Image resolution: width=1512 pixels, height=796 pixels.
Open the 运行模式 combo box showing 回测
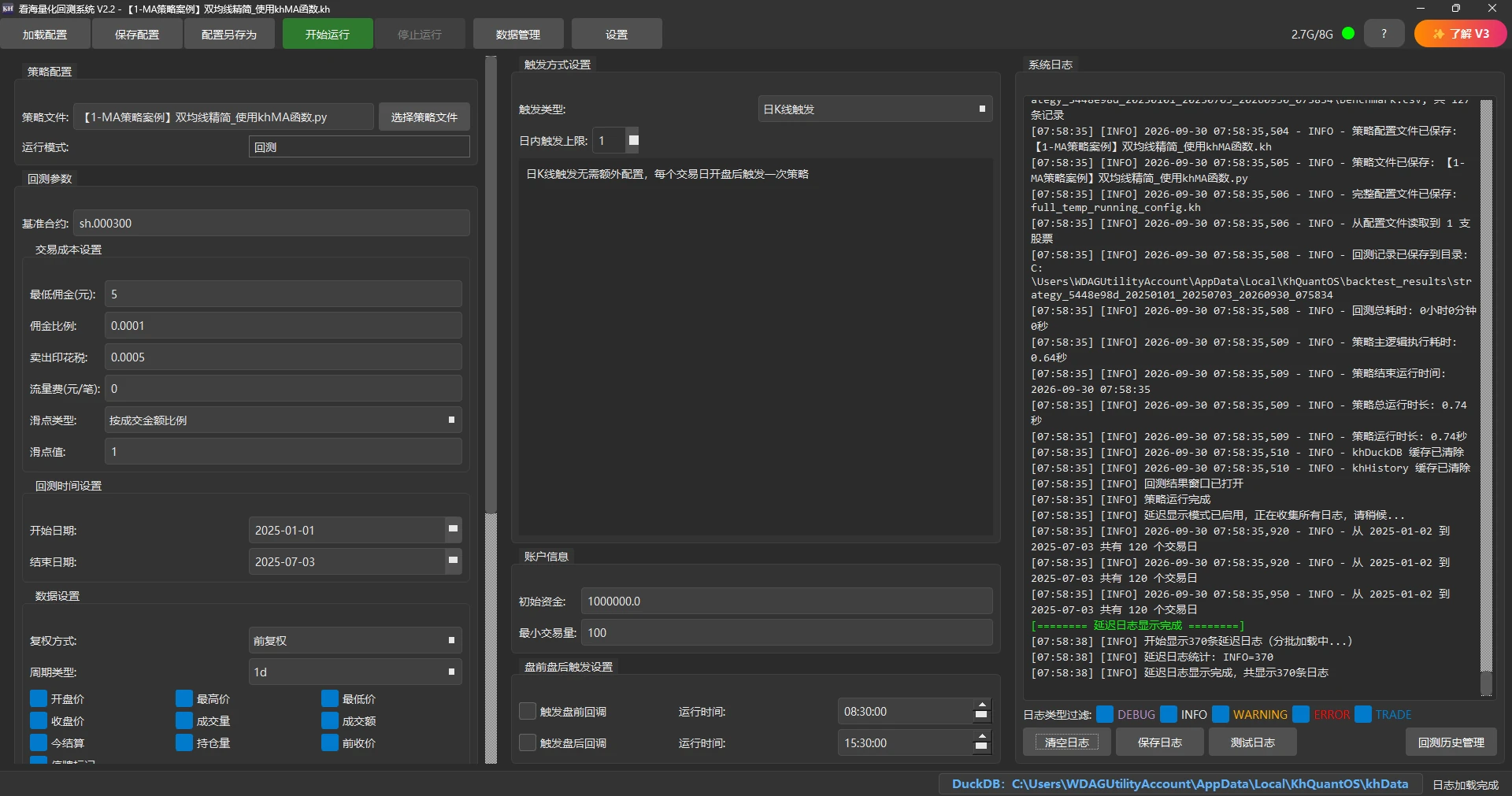359,146
